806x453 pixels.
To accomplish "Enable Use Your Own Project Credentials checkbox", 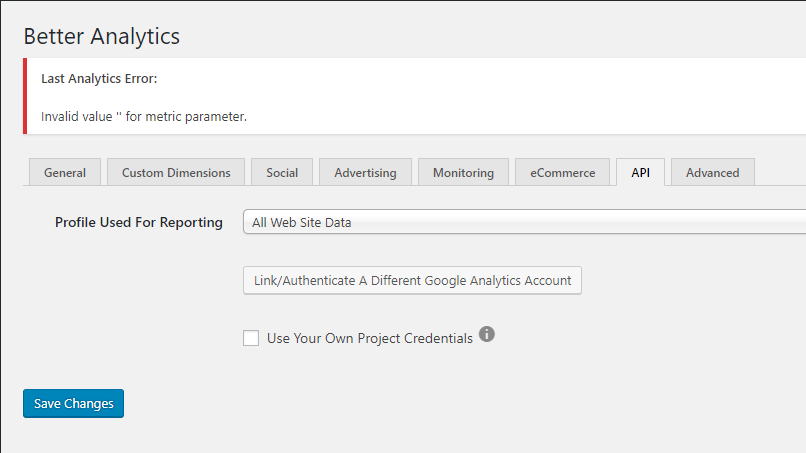I will (251, 338).
